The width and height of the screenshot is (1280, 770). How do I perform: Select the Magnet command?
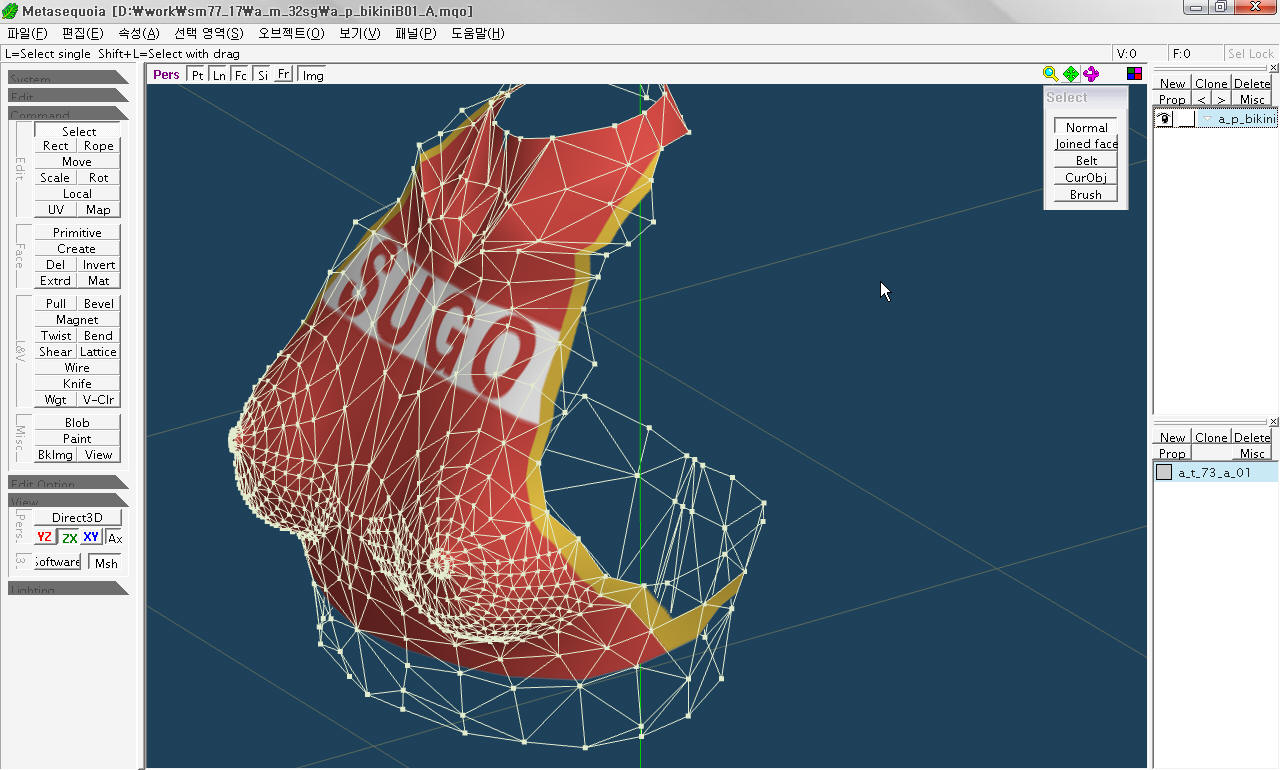[x=77, y=319]
